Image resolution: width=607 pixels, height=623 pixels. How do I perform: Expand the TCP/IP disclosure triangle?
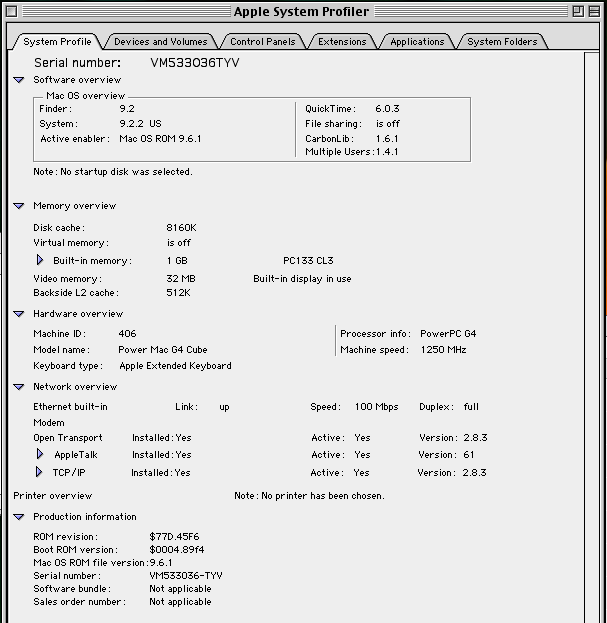[40, 472]
